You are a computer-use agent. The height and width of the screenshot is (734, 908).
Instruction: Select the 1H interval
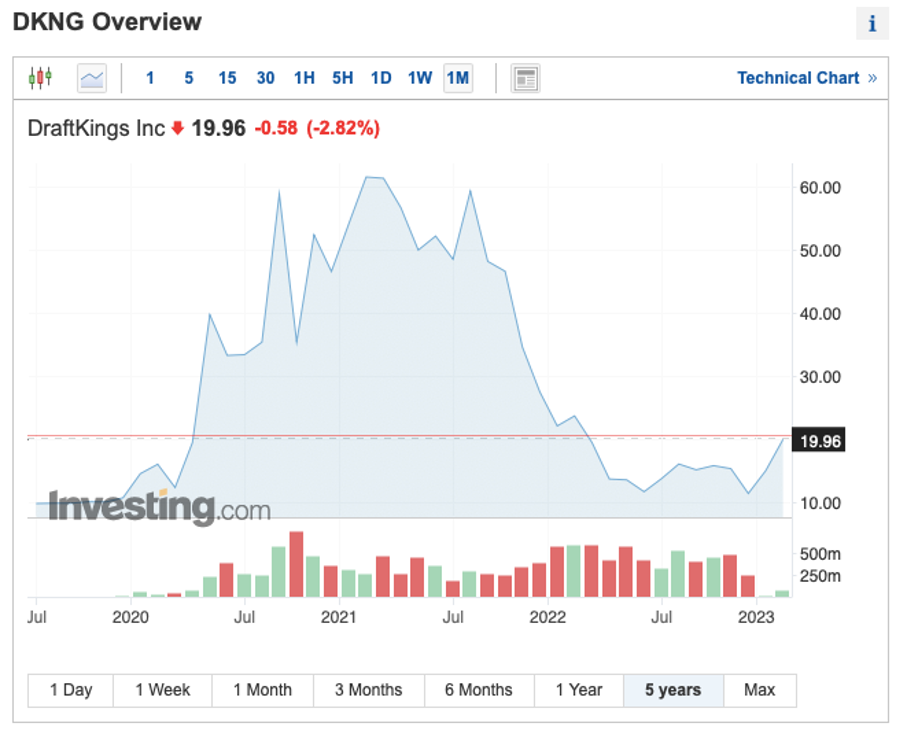coord(304,78)
